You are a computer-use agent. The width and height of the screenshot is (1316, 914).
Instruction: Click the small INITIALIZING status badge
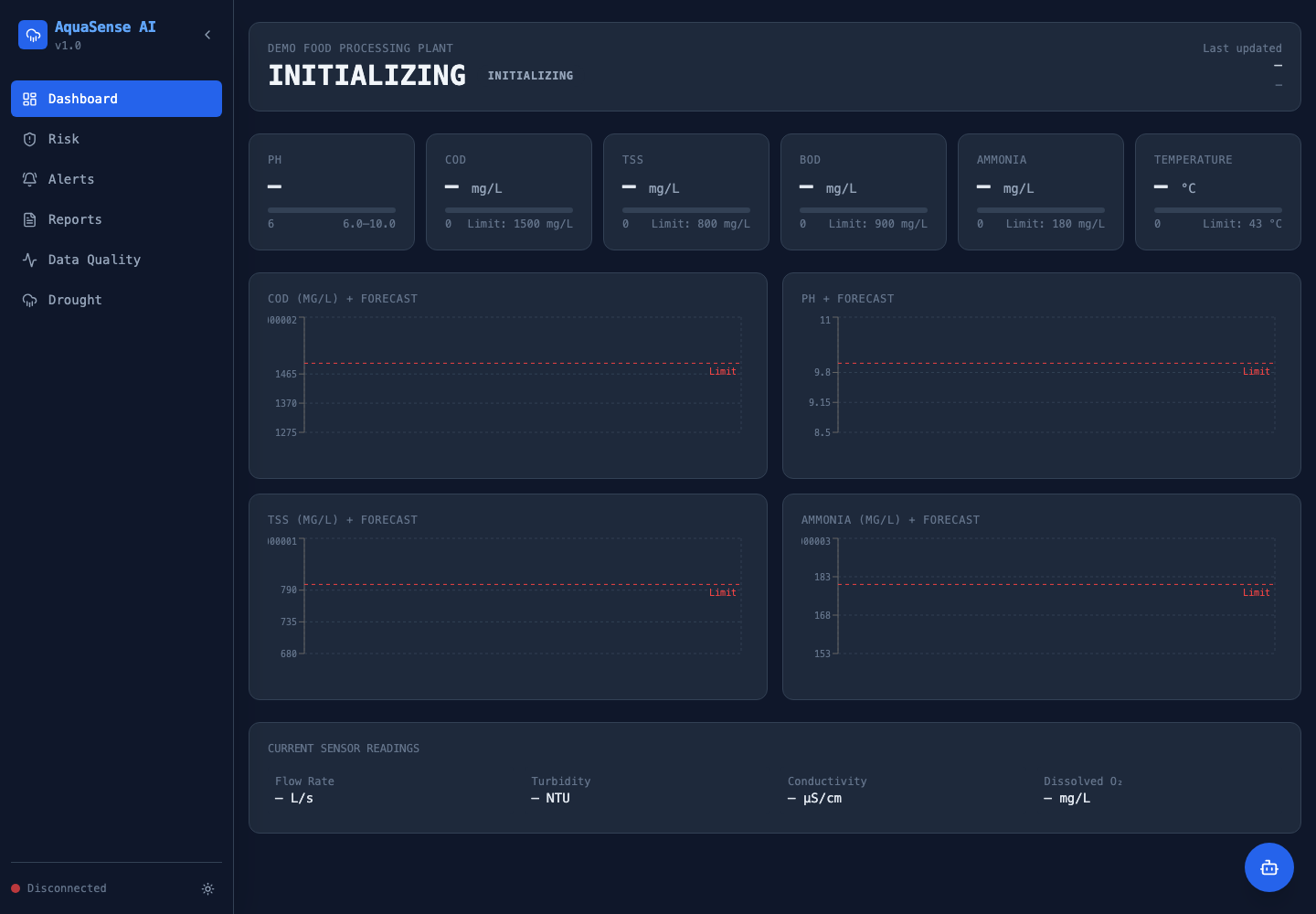(530, 76)
